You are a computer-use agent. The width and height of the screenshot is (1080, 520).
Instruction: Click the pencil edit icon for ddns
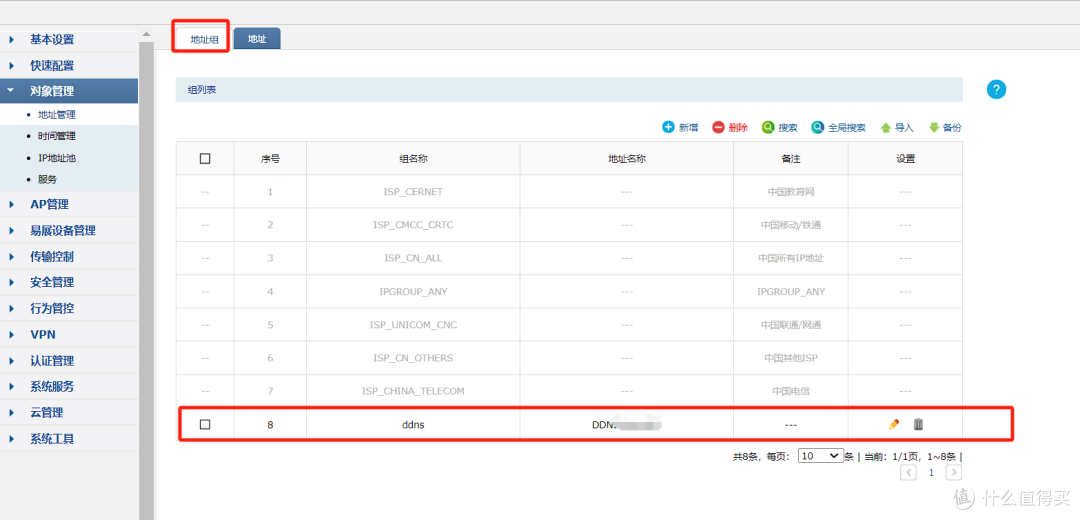click(x=894, y=424)
